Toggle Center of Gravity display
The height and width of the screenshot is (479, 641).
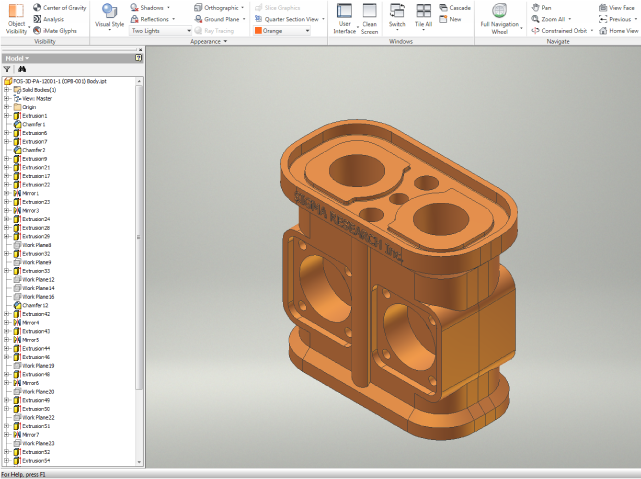[60, 8]
